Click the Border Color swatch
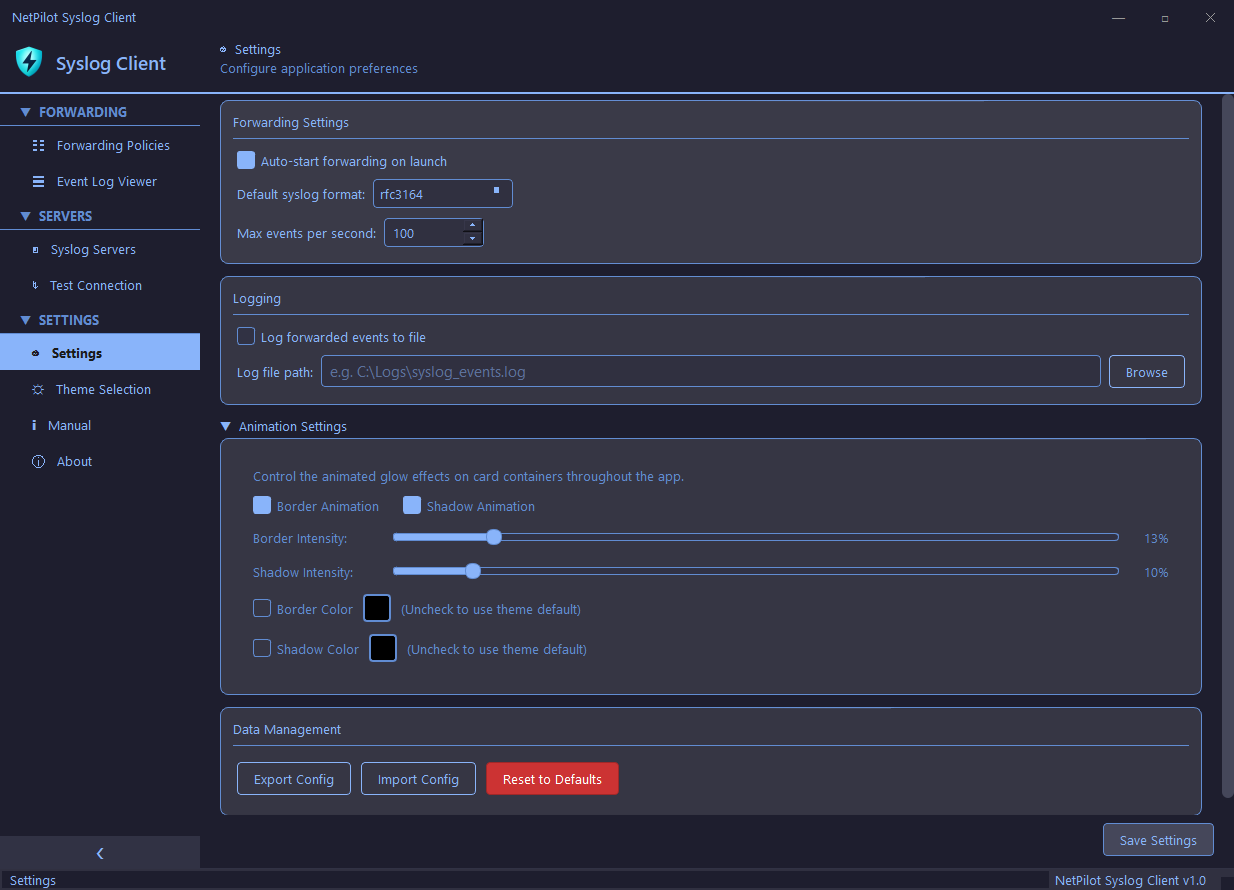This screenshot has width=1234, height=890. coord(377,608)
